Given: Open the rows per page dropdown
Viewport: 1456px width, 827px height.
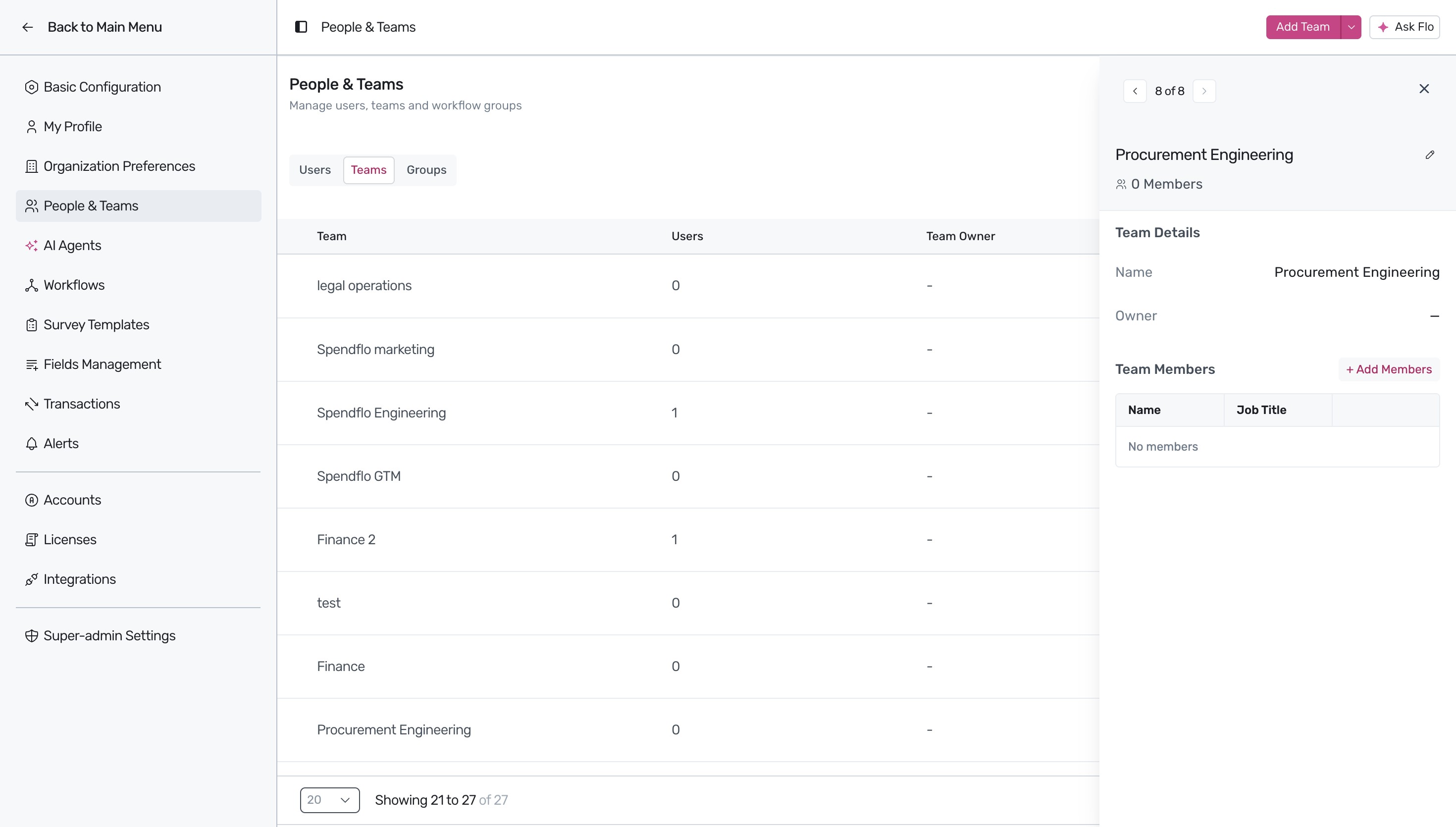Looking at the screenshot, I should pyautogui.click(x=329, y=800).
